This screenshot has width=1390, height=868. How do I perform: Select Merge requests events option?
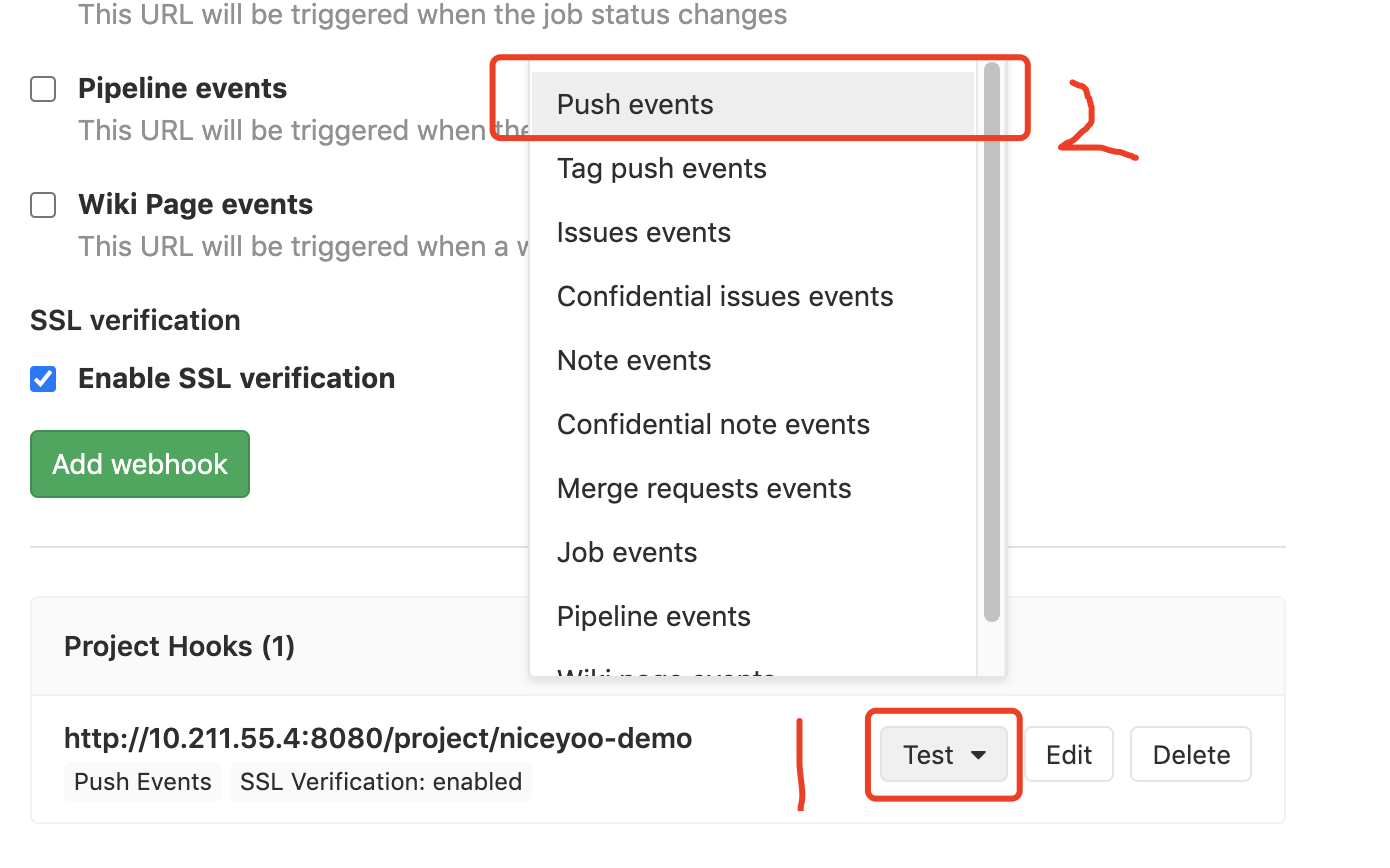pos(753,488)
